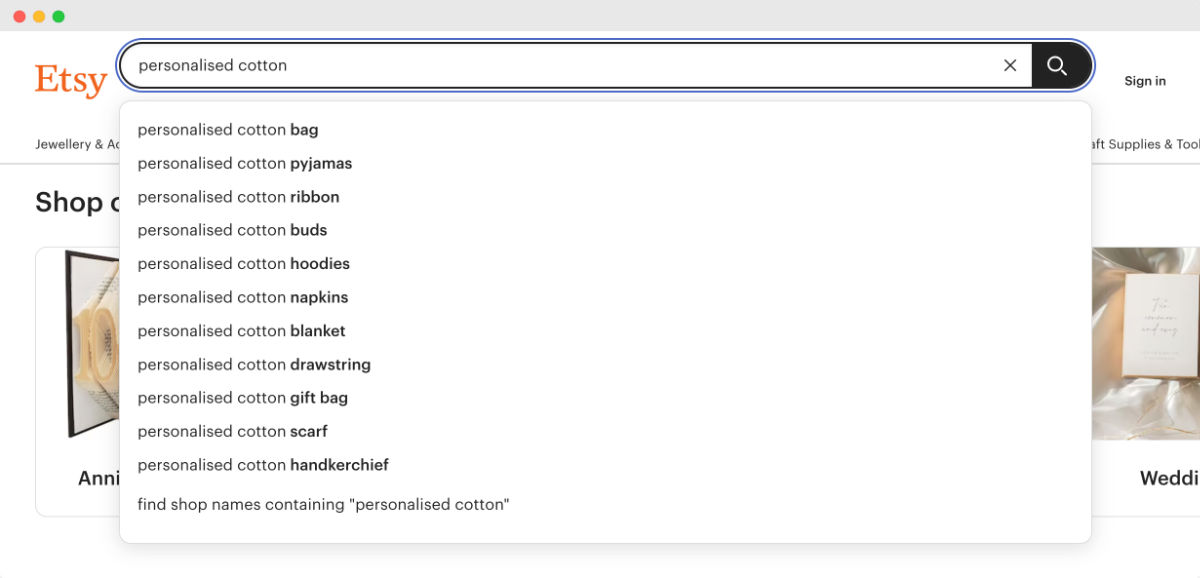
Task: Find shop names containing "personalised cotton"
Action: [323, 505]
